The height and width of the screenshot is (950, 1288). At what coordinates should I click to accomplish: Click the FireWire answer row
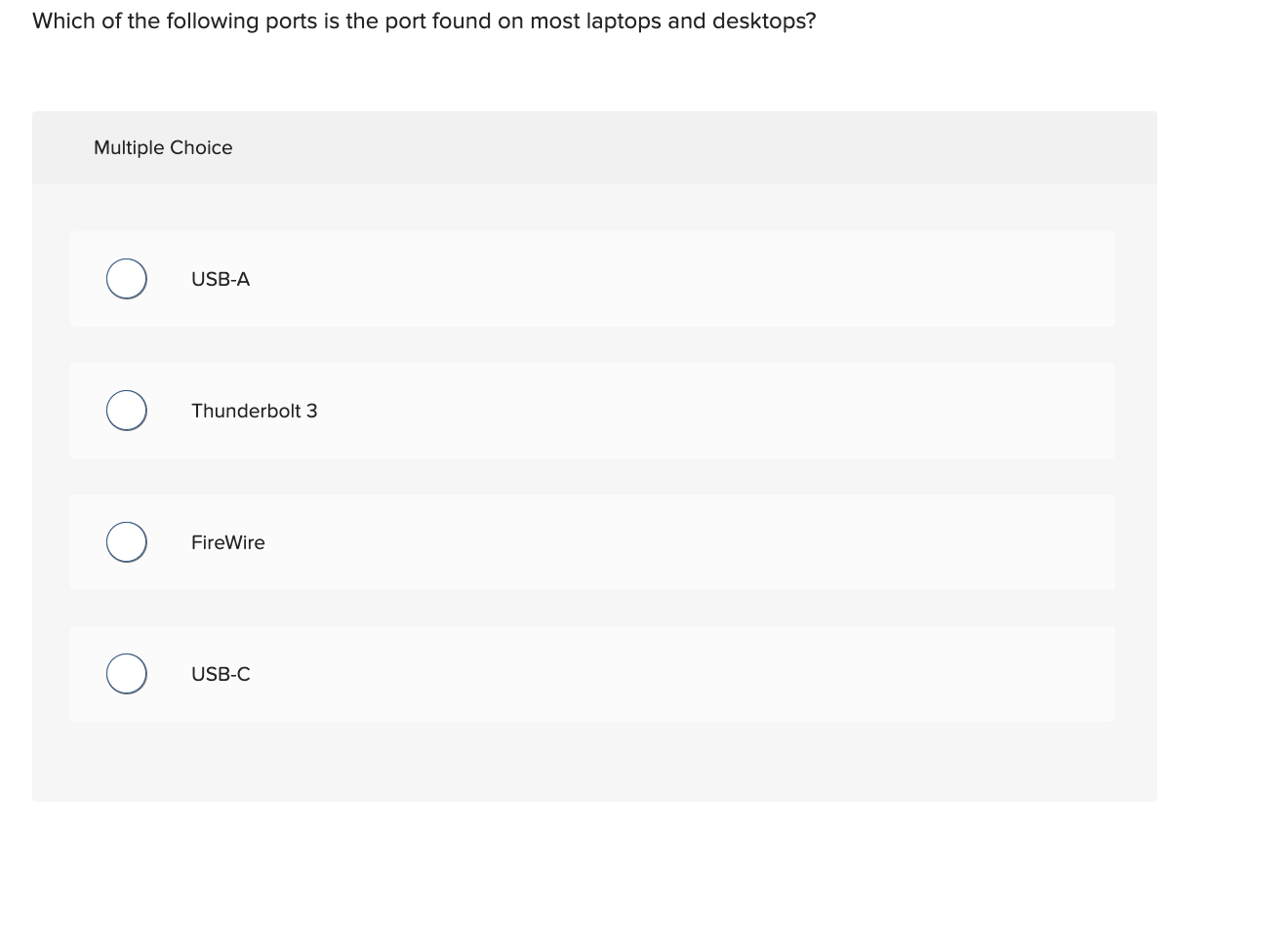pyautogui.click(x=592, y=541)
